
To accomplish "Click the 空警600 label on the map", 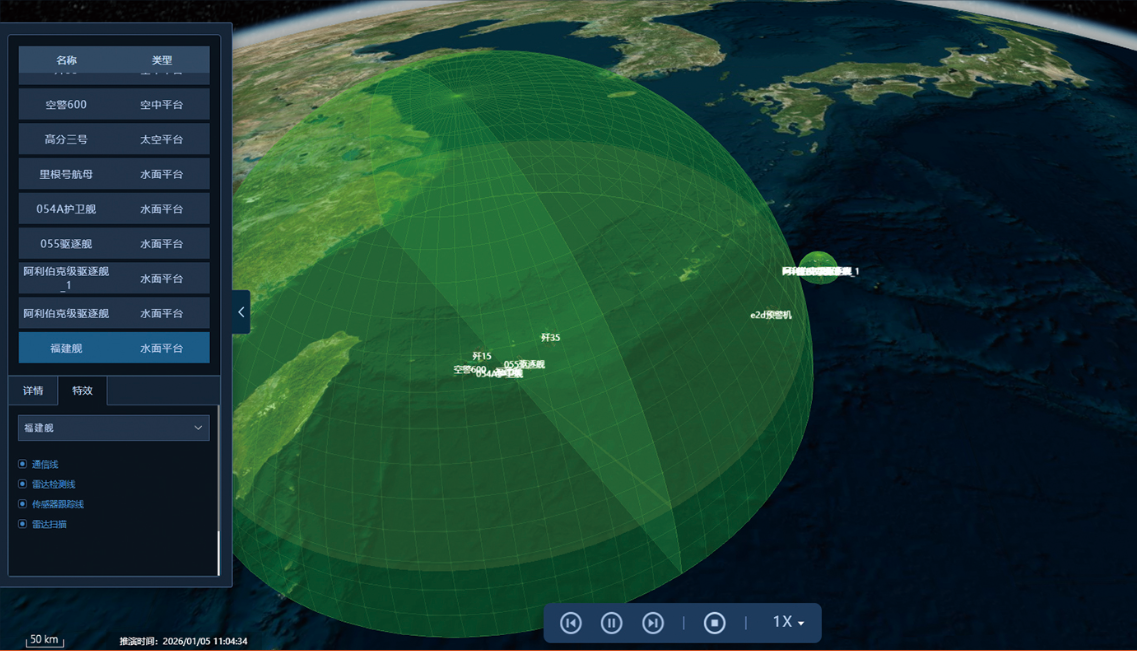I will point(469,370).
